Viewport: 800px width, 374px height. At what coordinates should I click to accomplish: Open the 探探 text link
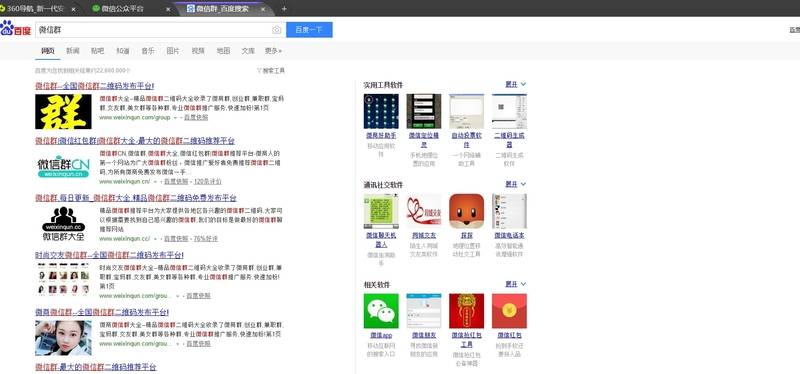(466, 236)
